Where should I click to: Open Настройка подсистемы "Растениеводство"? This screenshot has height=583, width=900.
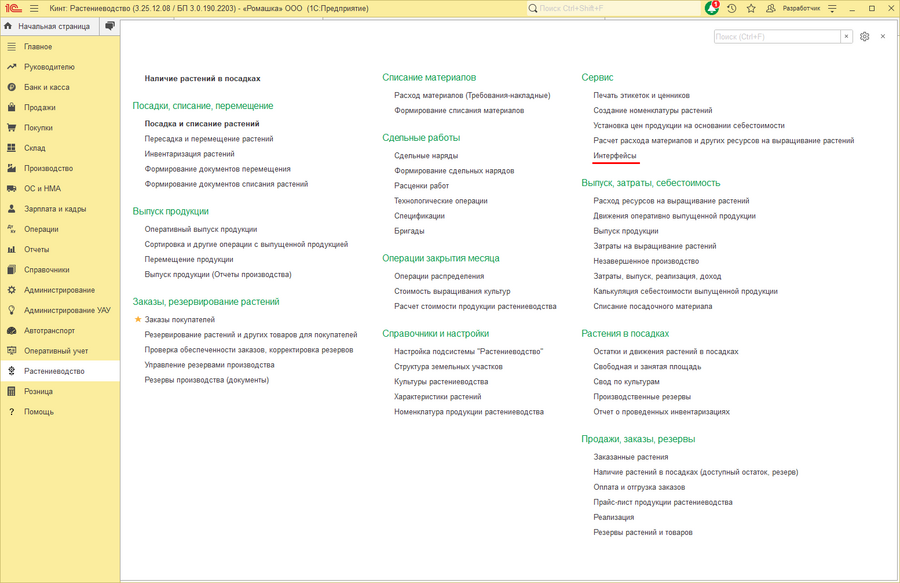tap(468, 351)
